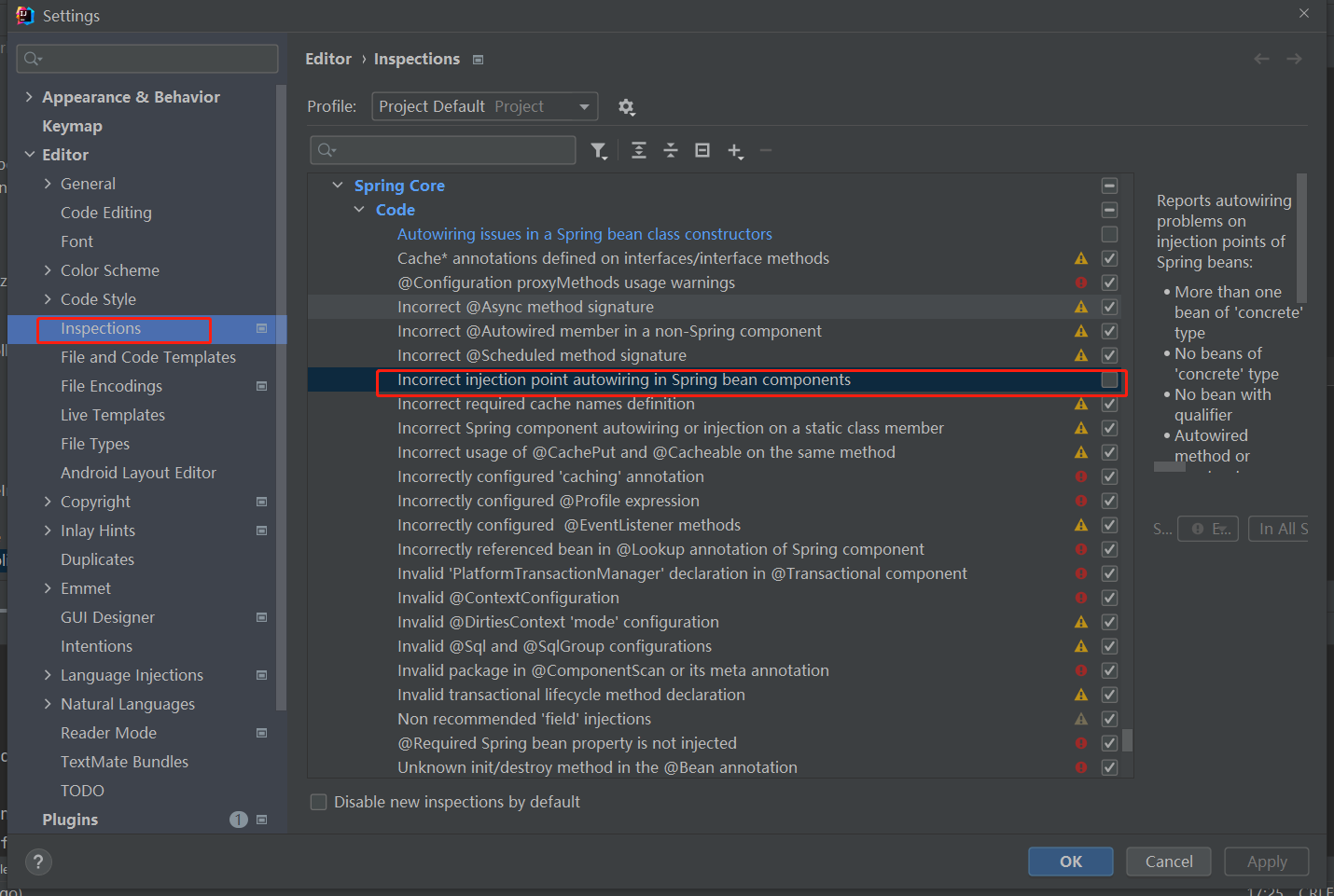Click the Editor breadcrumb link
Screen dimensions: 1334x896
[x=328, y=59]
